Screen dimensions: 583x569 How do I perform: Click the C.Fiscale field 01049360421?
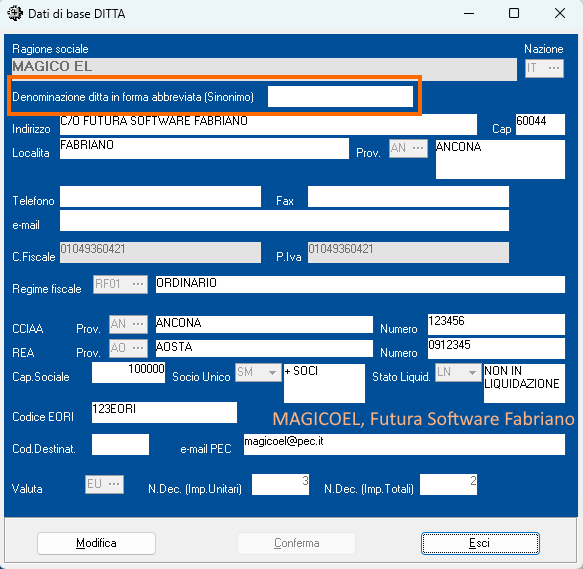point(160,253)
